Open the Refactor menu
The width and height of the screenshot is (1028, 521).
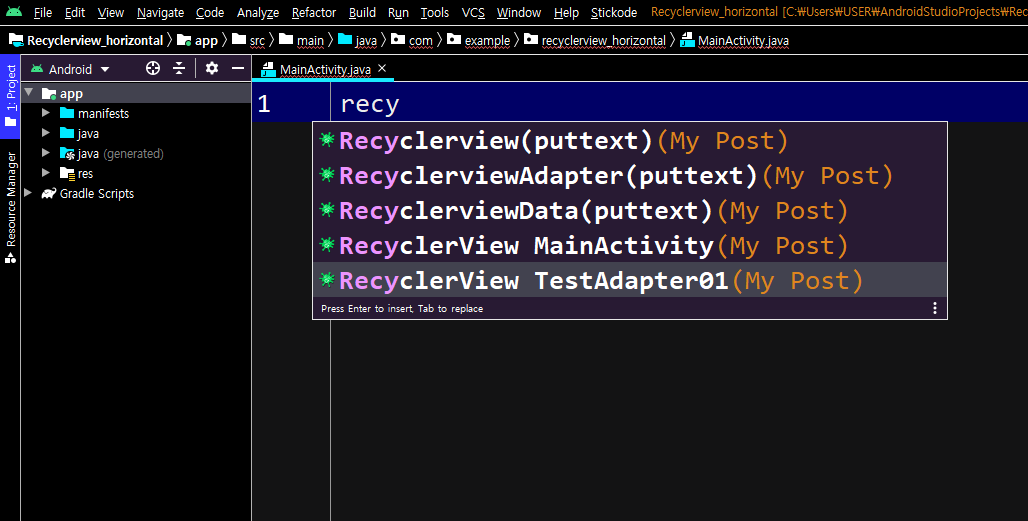pos(313,12)
